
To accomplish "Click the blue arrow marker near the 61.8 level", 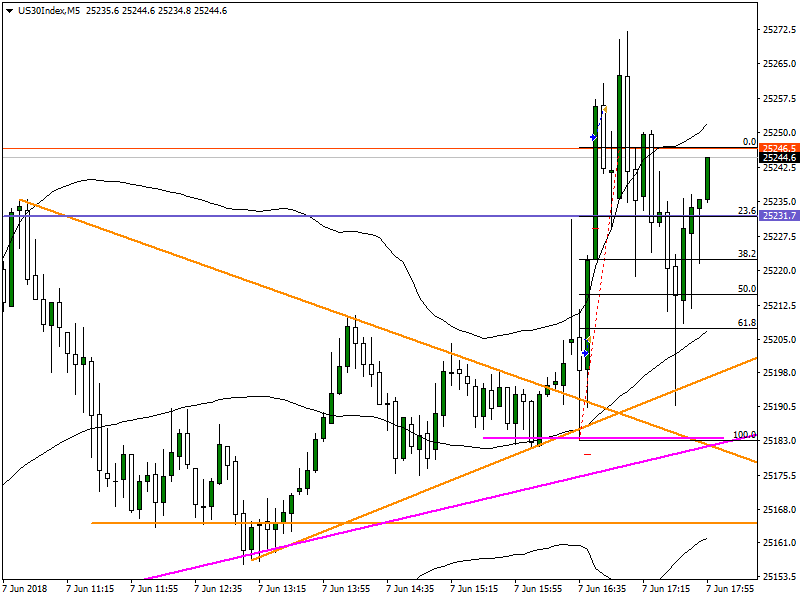I will 585,353.
